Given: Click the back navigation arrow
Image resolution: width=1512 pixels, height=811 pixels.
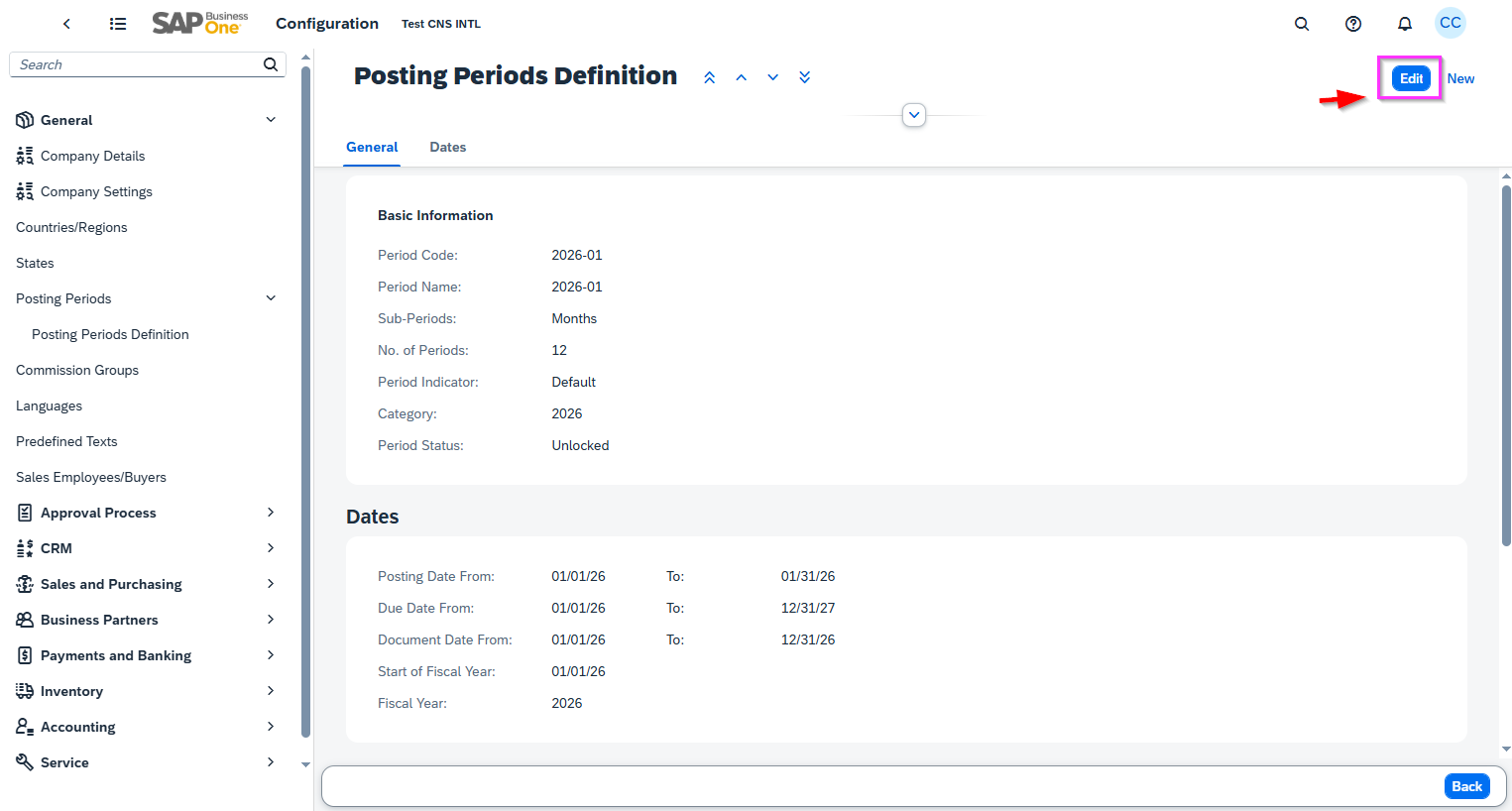Looking at the screenshot, I should tap(66, 23).
